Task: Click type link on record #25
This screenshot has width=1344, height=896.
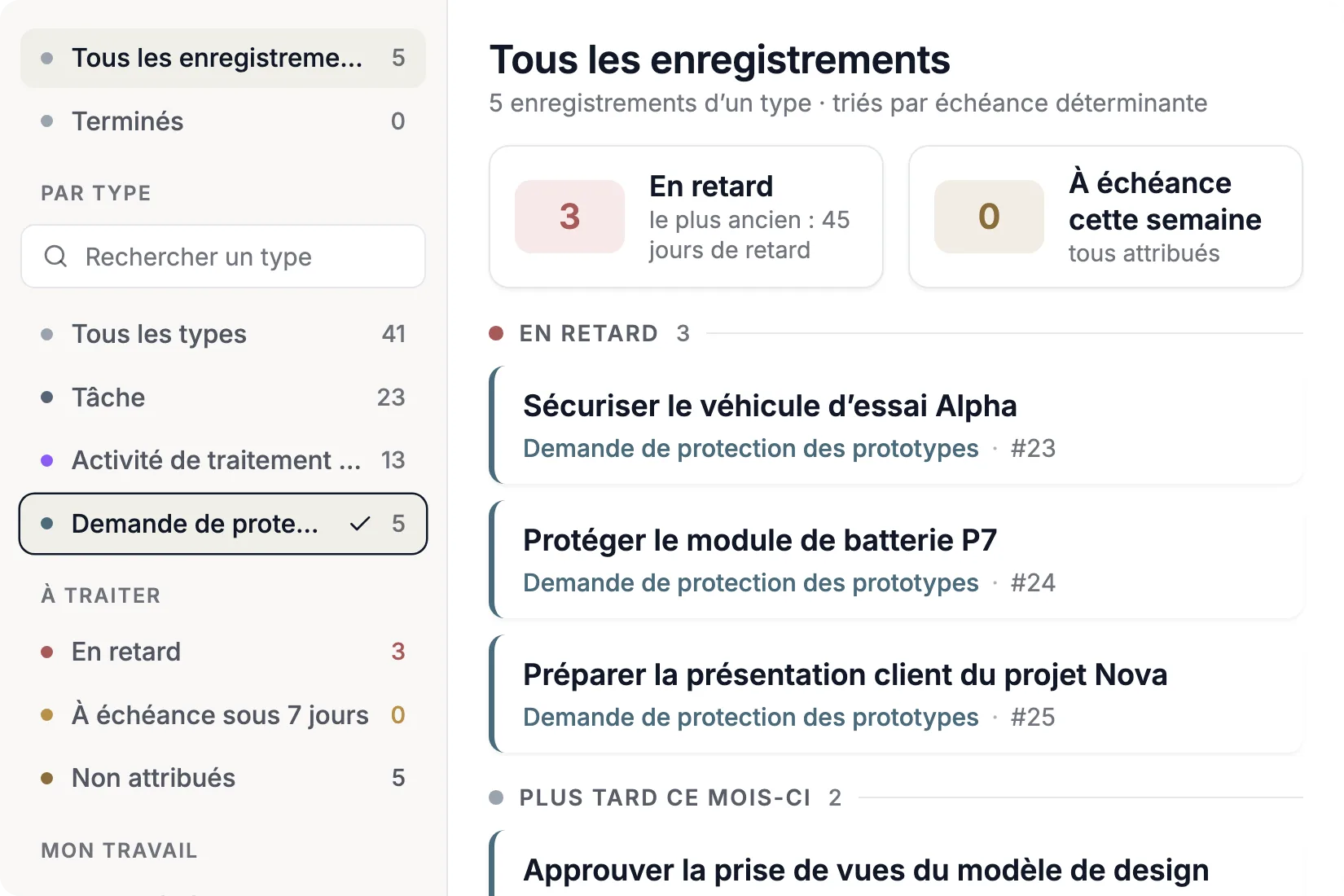Action: coord(750,718)
